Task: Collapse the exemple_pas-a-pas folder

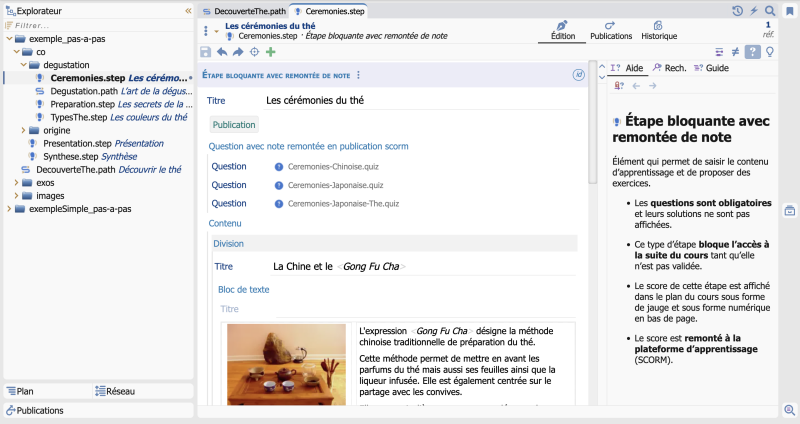Action: pyautogui.click(x=9, y=39)
